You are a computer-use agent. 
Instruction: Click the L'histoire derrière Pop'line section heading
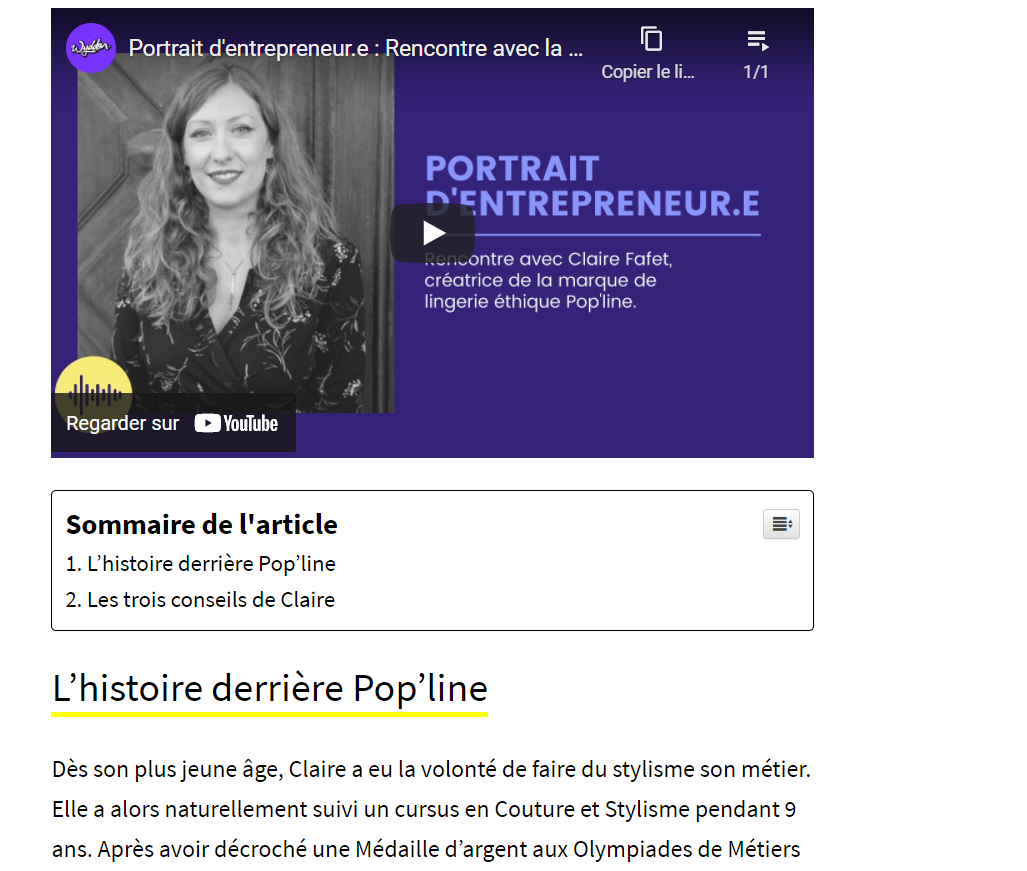pyautogui.click(x=270, y=689)
